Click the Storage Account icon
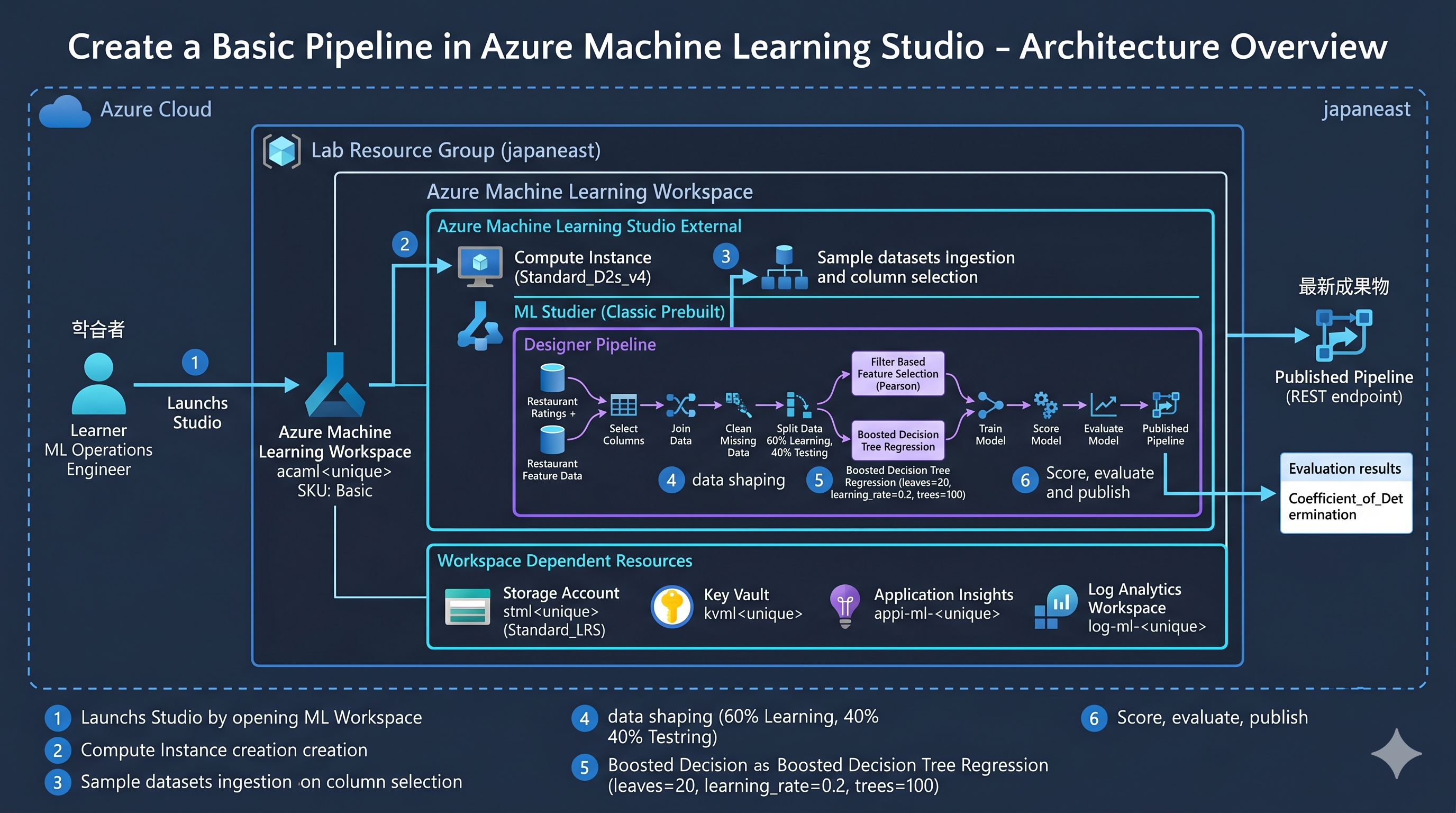 tap(468, 607)
